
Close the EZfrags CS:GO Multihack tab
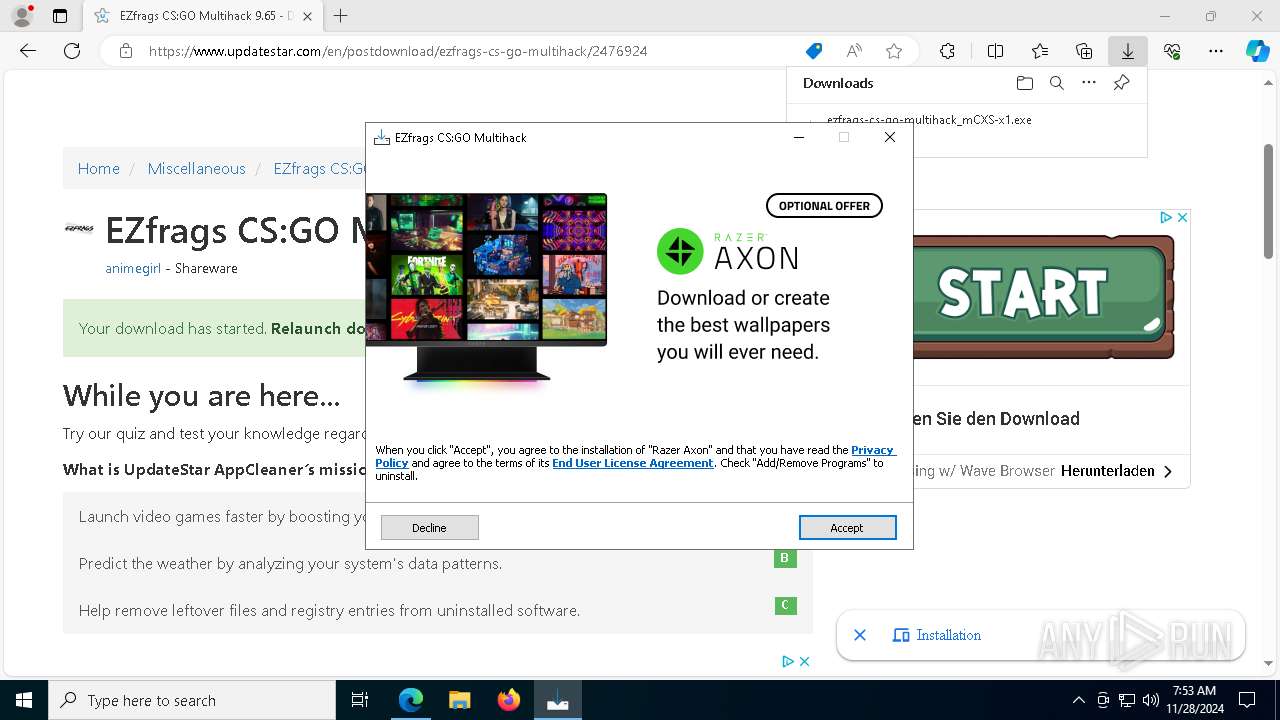tap(307, 16)
